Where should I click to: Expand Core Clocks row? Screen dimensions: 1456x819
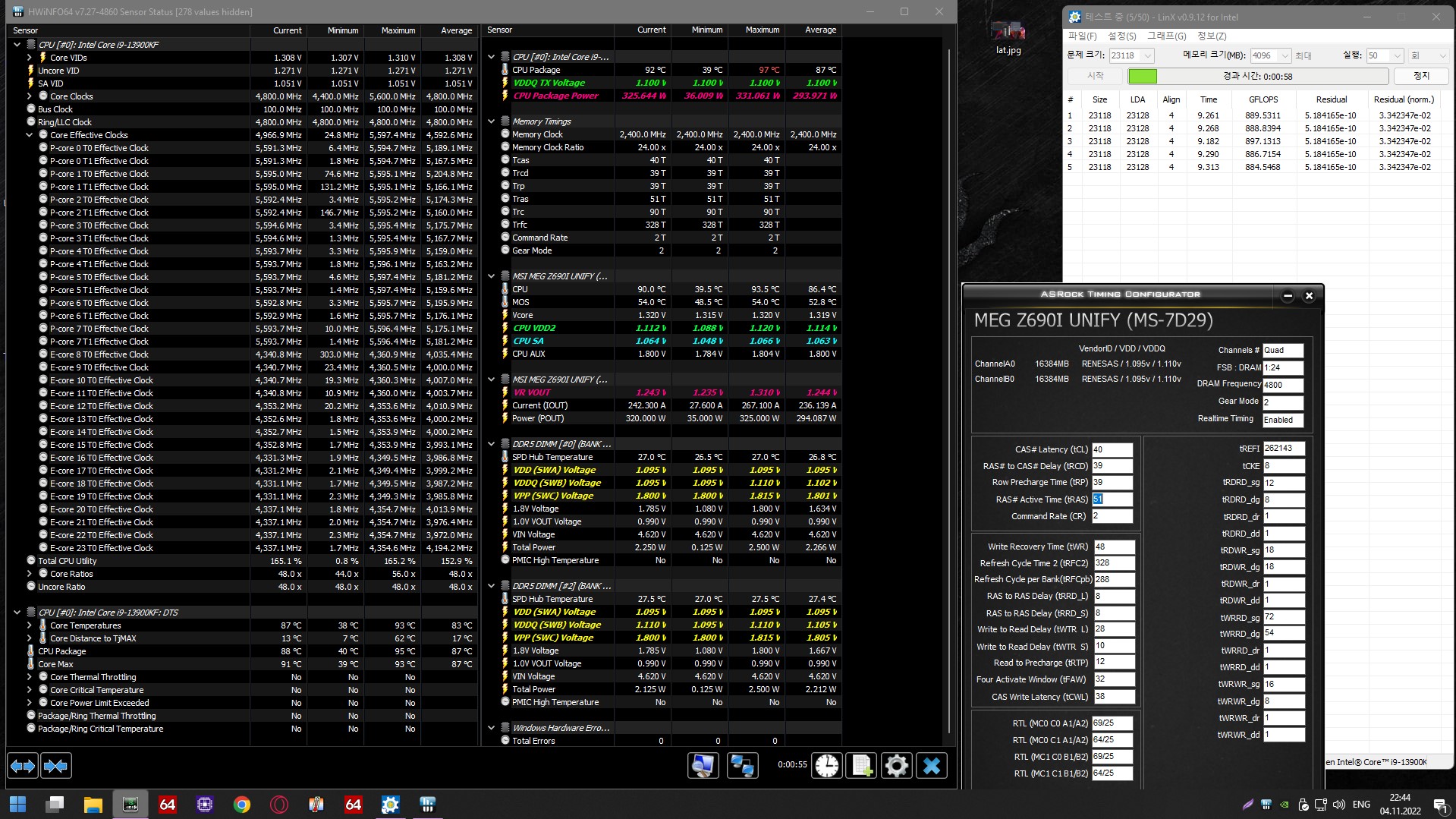pyautogui.click(x=30, y=96)
